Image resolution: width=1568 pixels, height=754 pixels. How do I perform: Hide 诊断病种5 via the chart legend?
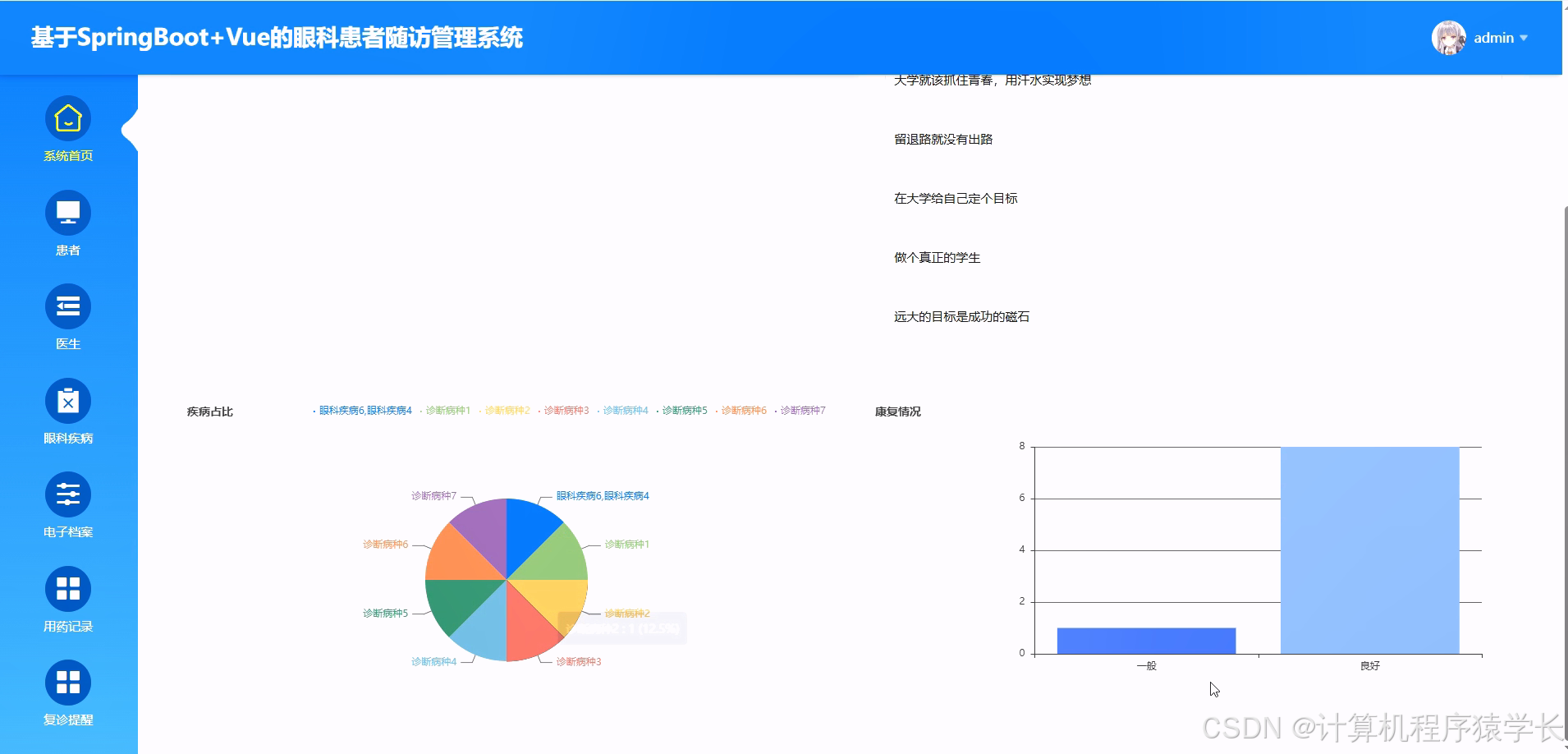coord(684,409)
